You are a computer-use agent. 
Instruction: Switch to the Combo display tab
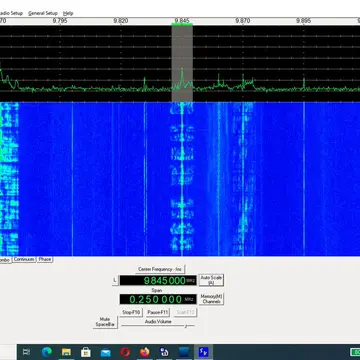tap(5, 260)
